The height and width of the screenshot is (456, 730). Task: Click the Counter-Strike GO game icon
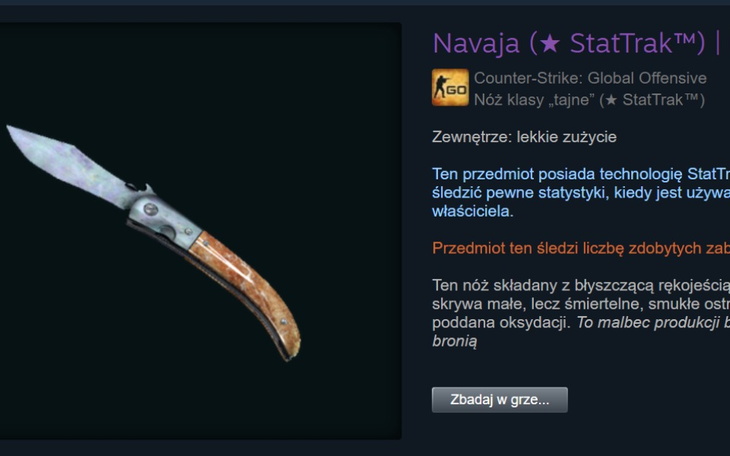coord(450,88)
